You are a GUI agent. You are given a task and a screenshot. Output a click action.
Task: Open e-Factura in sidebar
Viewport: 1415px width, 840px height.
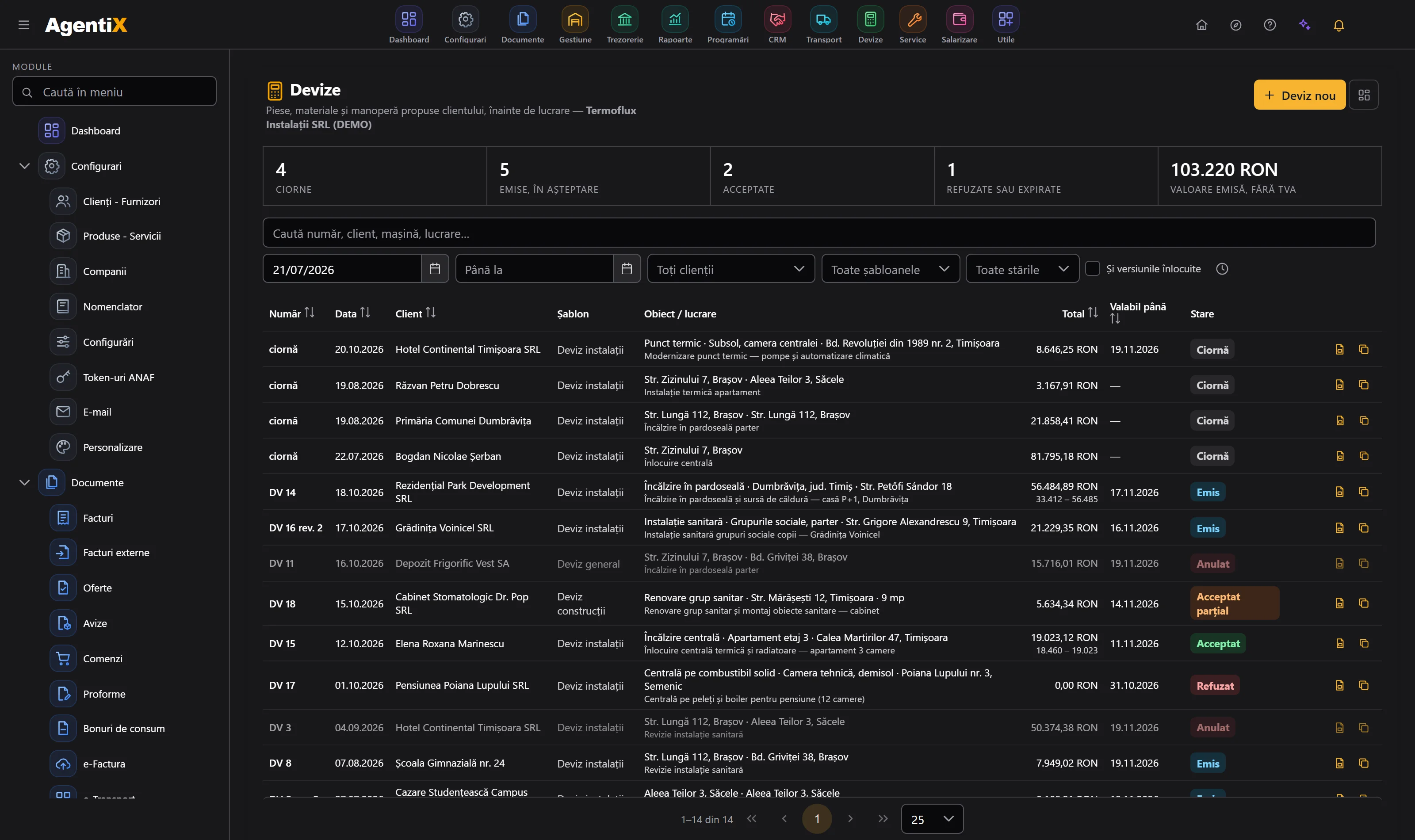[x=104, y=764]
